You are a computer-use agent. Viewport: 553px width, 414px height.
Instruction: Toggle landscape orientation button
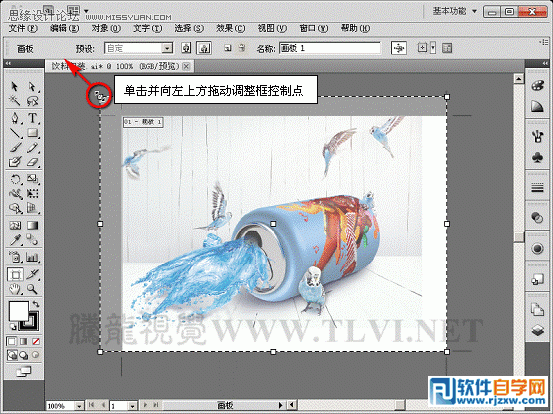(204, 48)
